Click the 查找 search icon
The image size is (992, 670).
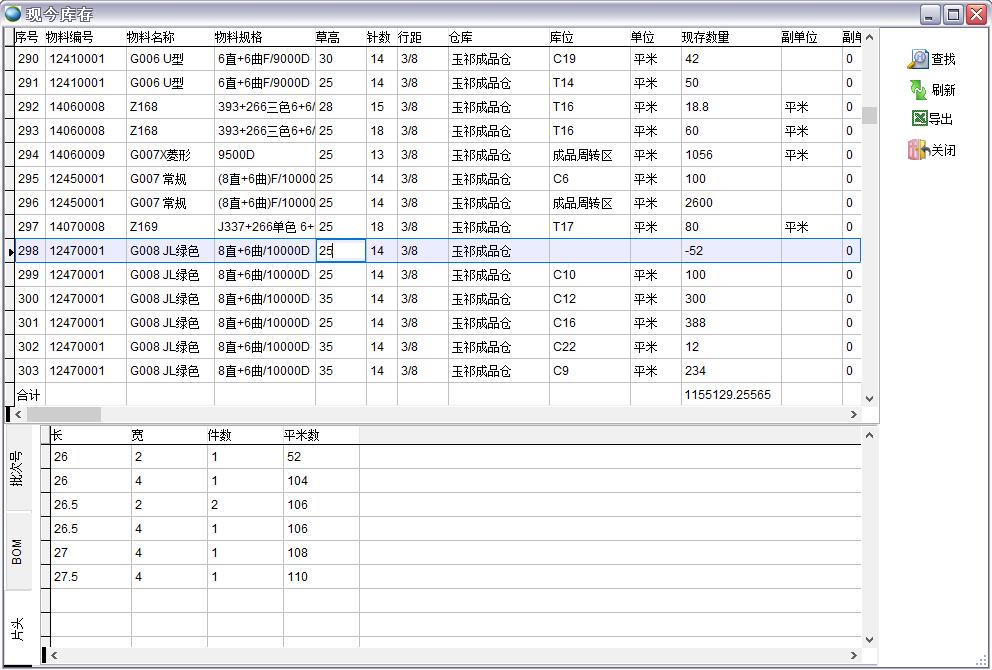[x=918, y=60]
